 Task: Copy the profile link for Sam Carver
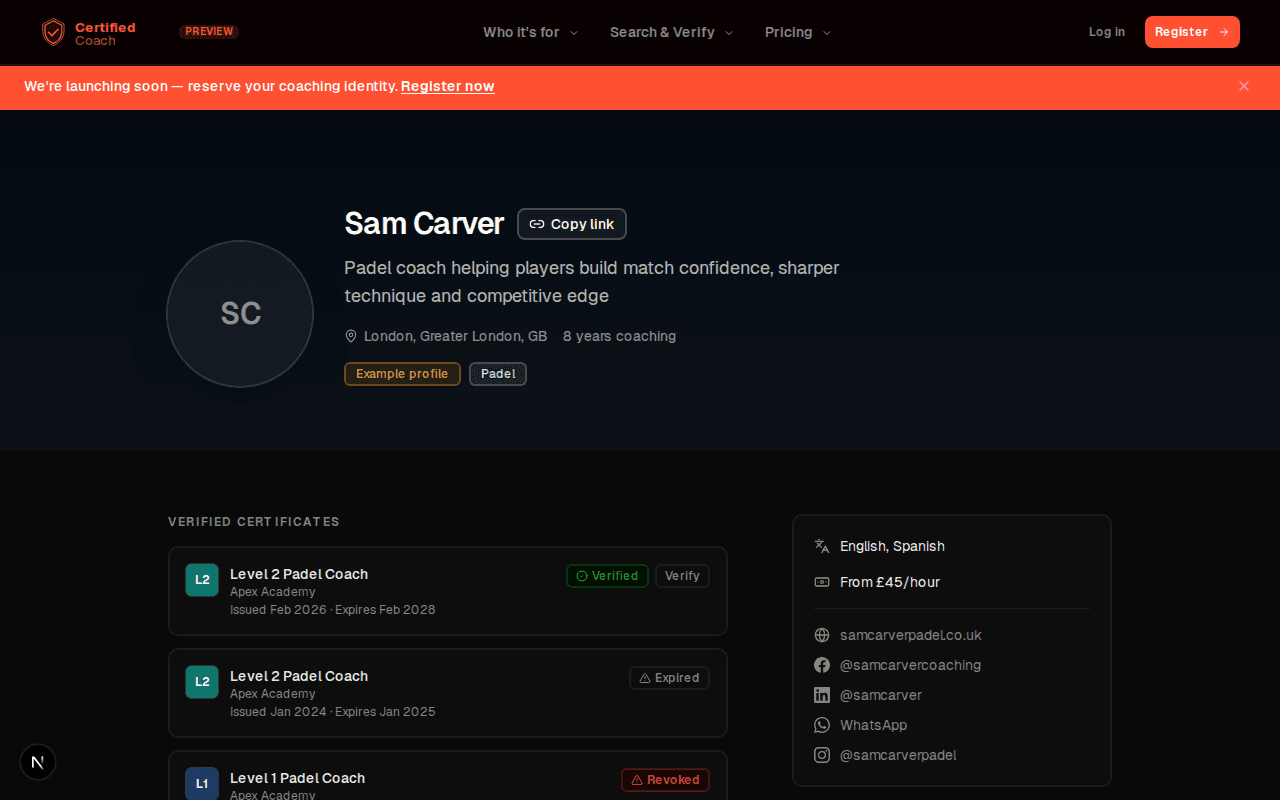click(571, 224)
